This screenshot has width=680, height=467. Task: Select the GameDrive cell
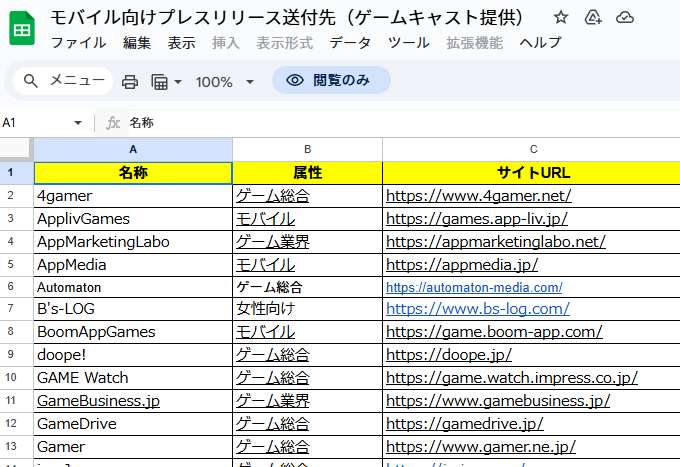(133, 424)
